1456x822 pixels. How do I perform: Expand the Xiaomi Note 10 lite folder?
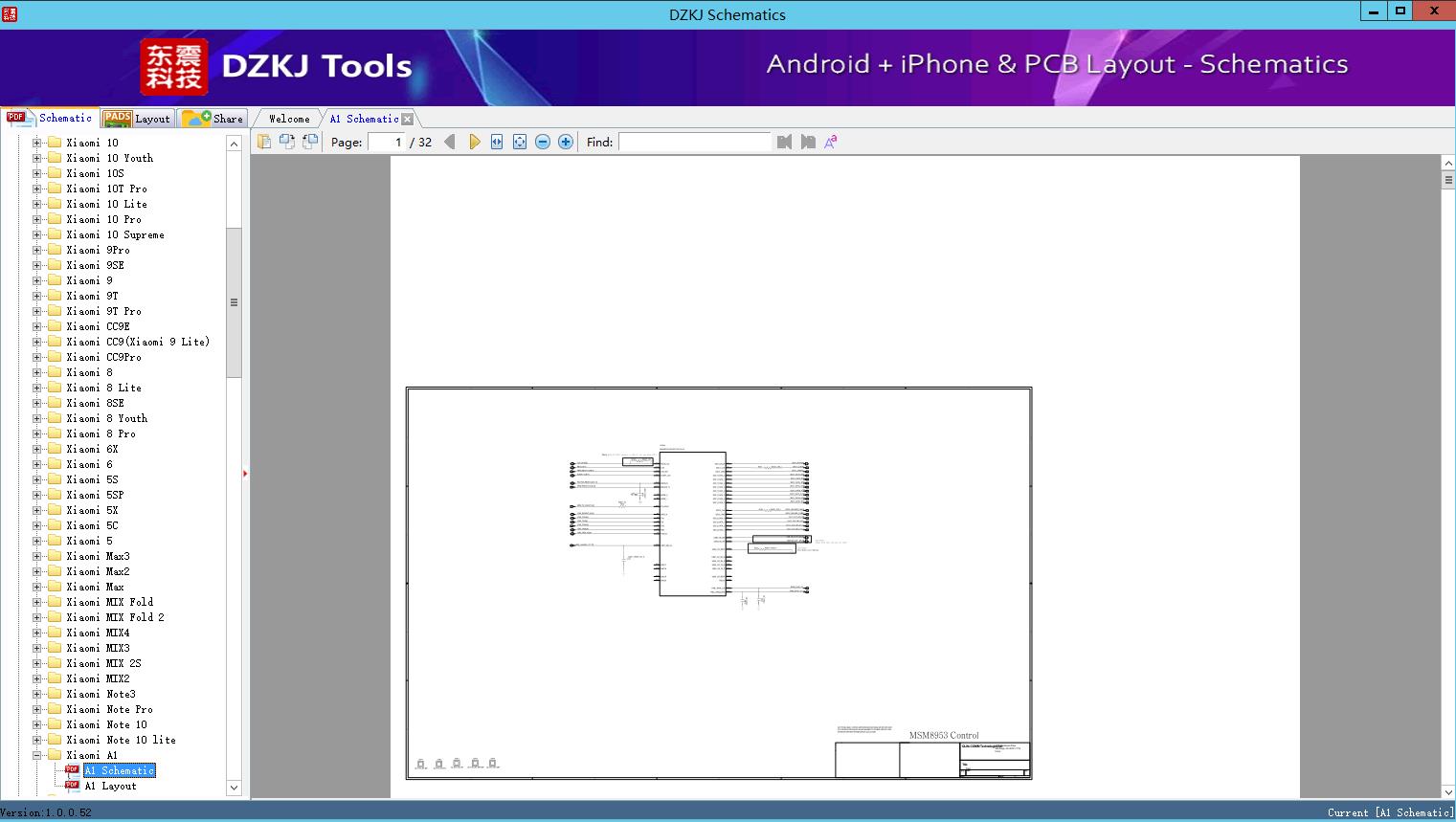[37, 740]
